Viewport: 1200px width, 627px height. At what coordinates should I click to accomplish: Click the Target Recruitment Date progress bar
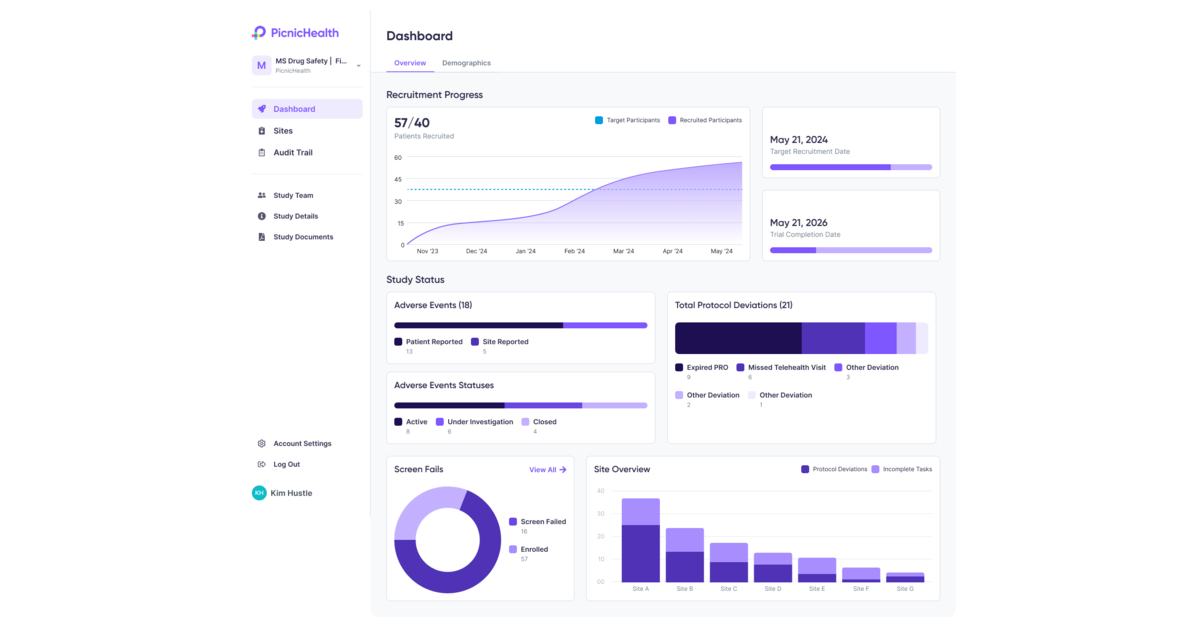coord(850,167)
